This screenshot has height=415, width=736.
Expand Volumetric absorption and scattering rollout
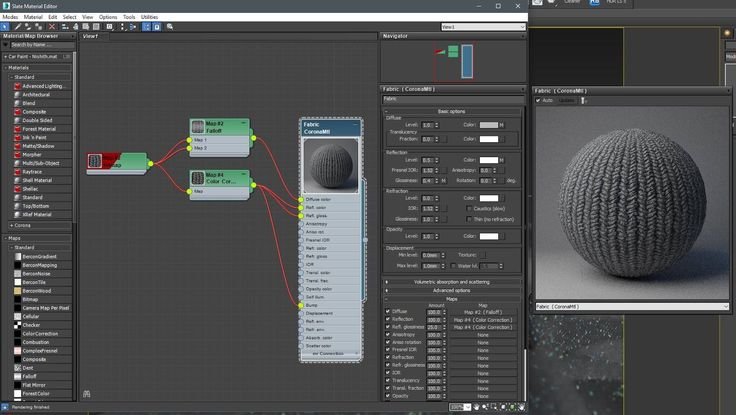point(452,282)
